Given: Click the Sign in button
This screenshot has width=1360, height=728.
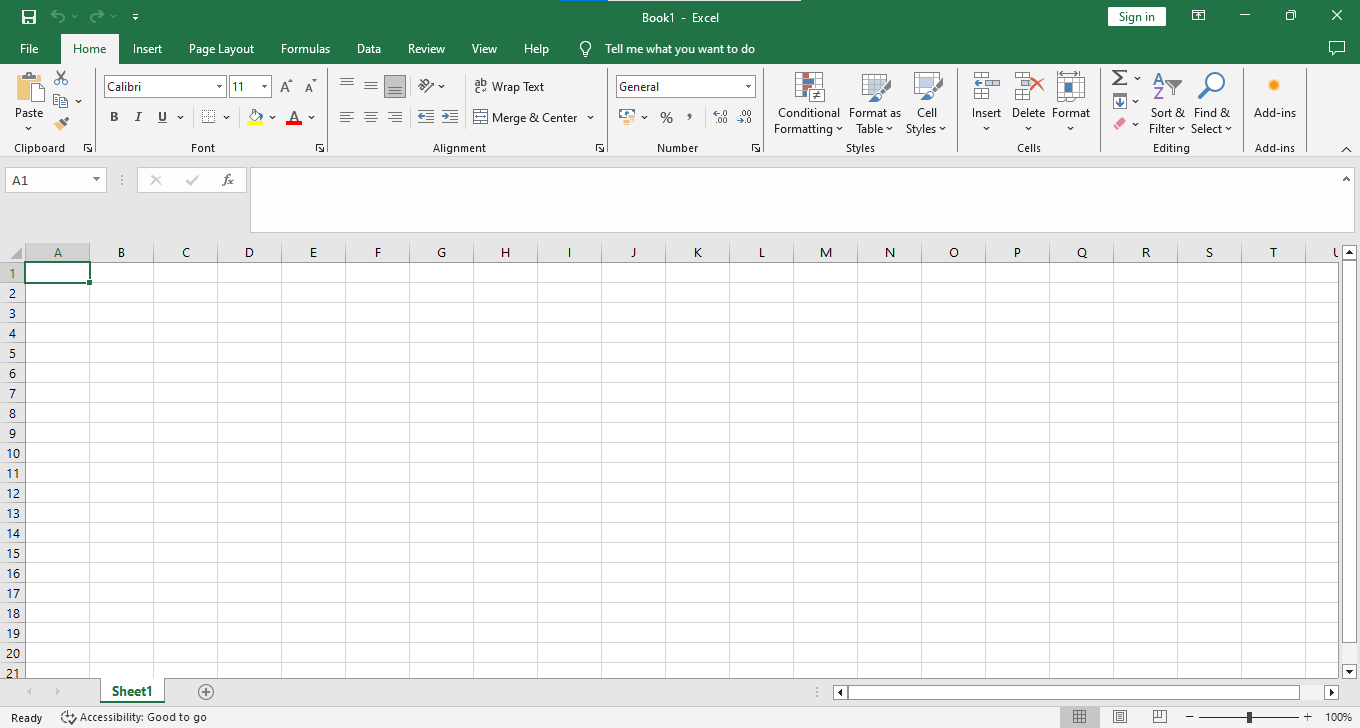Looking at the screenshot, I should tap(1136, 16).
